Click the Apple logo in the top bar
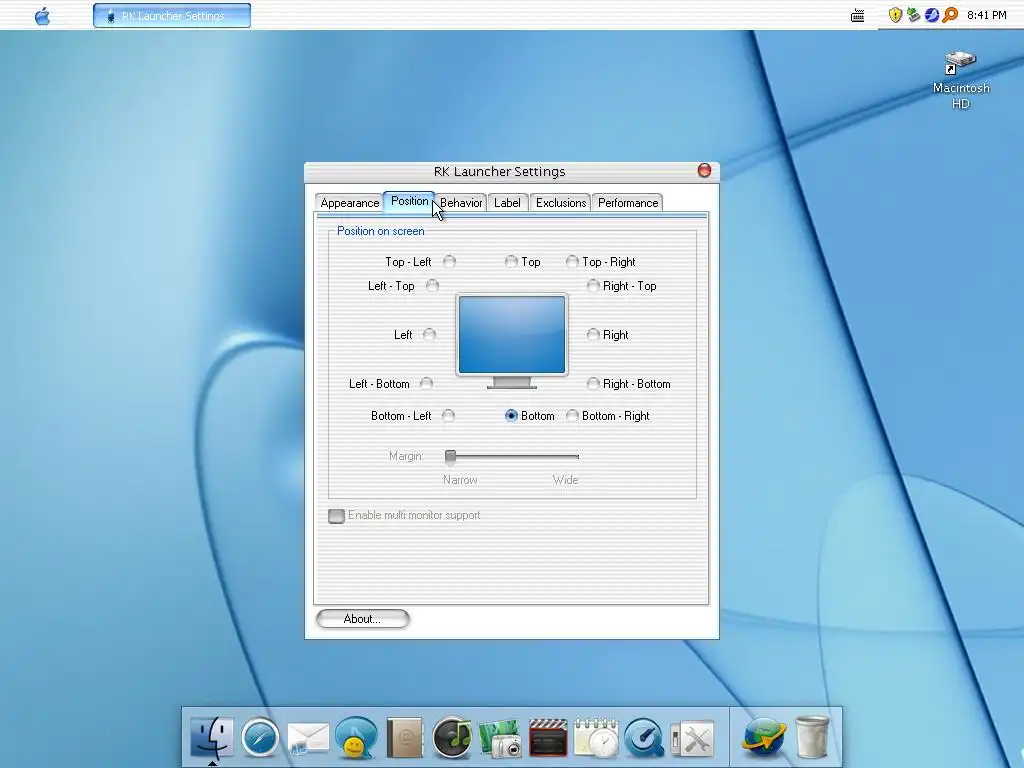Viewport: 1024px width, 768px height. (42, 15)
